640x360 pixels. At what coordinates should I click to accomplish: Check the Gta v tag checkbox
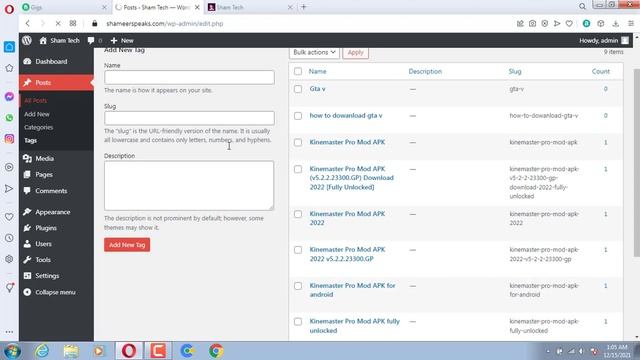(298, 89)
